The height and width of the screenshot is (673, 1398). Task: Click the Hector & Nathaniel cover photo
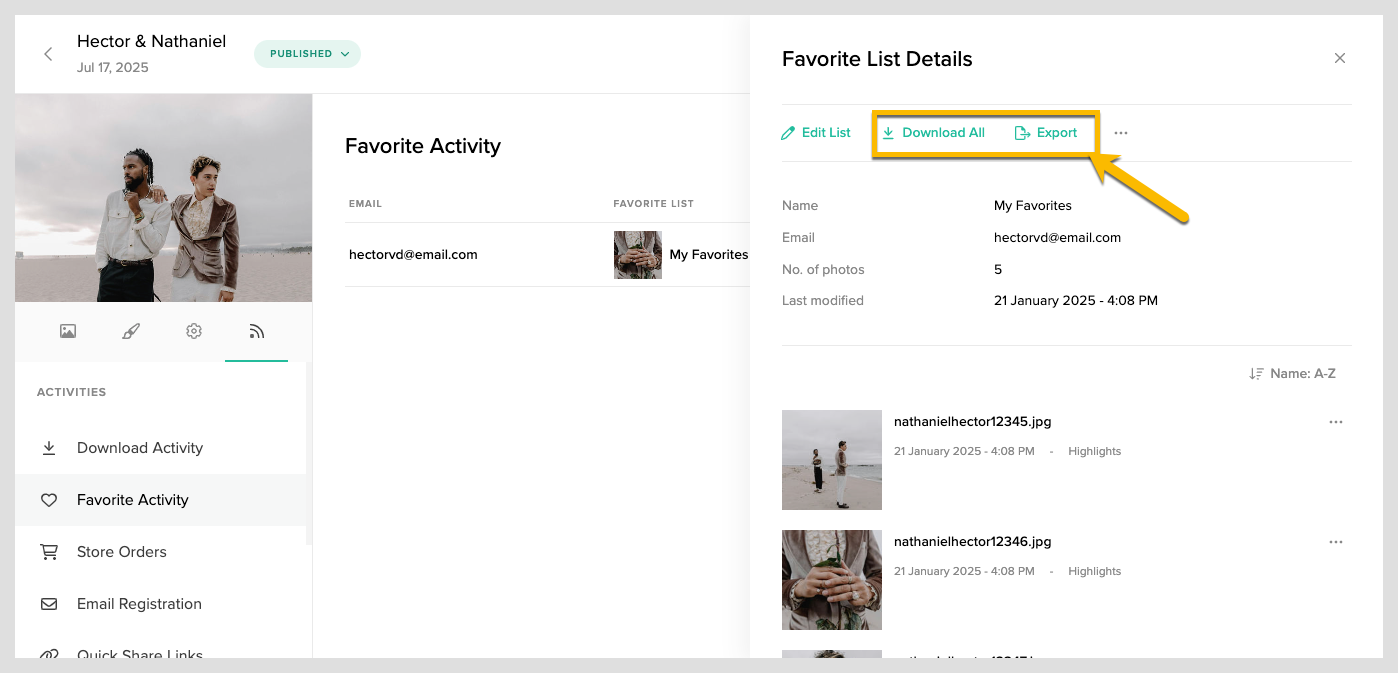coord(163,198)
